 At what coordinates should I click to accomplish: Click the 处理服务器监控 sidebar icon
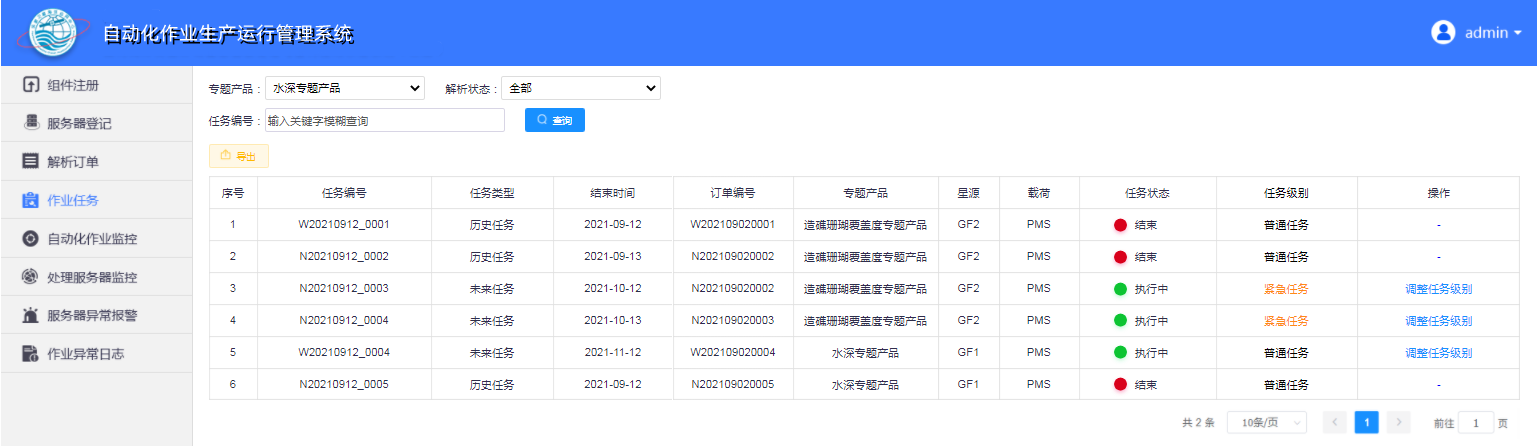pyautogui.click(x=31, y=277)
